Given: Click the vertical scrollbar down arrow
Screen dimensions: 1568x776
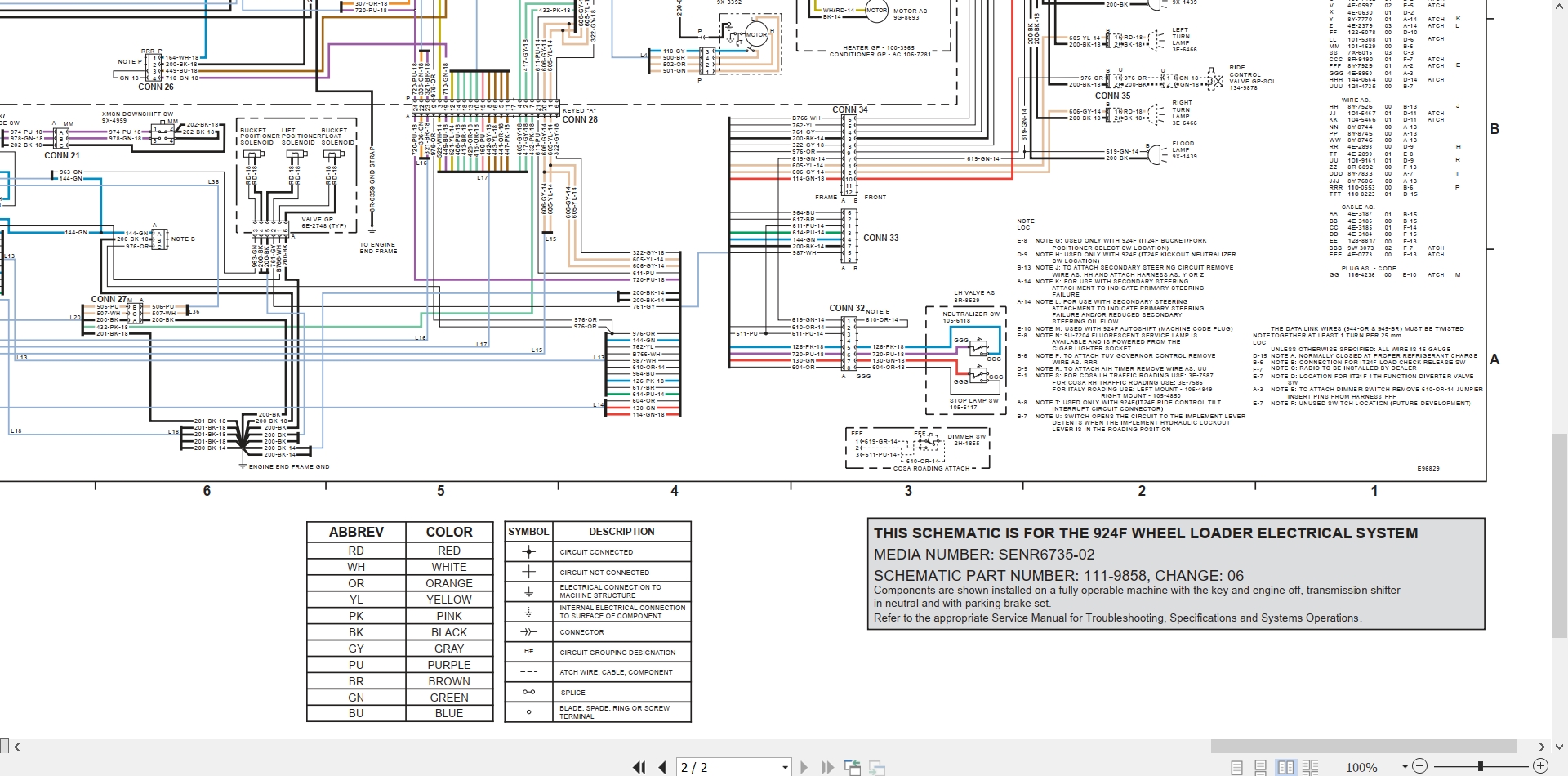Looking at the screenshot, I should tap(1559, 747).
